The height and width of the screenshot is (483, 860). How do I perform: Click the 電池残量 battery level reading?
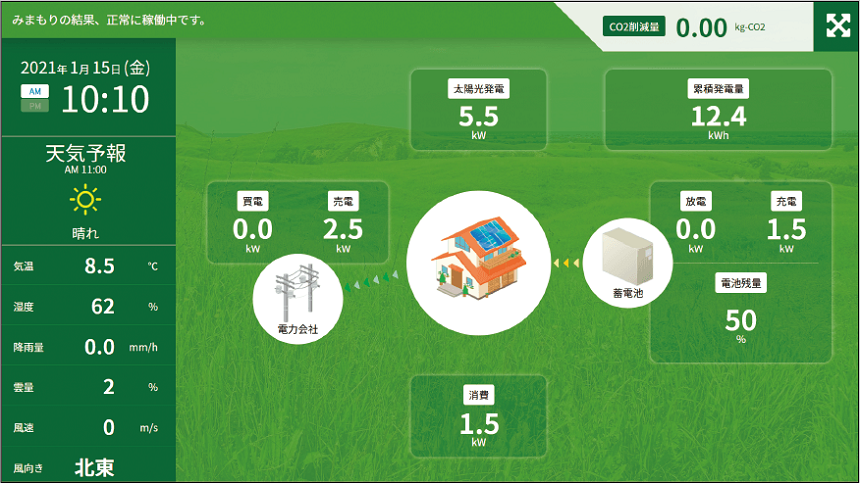point(741,319)
